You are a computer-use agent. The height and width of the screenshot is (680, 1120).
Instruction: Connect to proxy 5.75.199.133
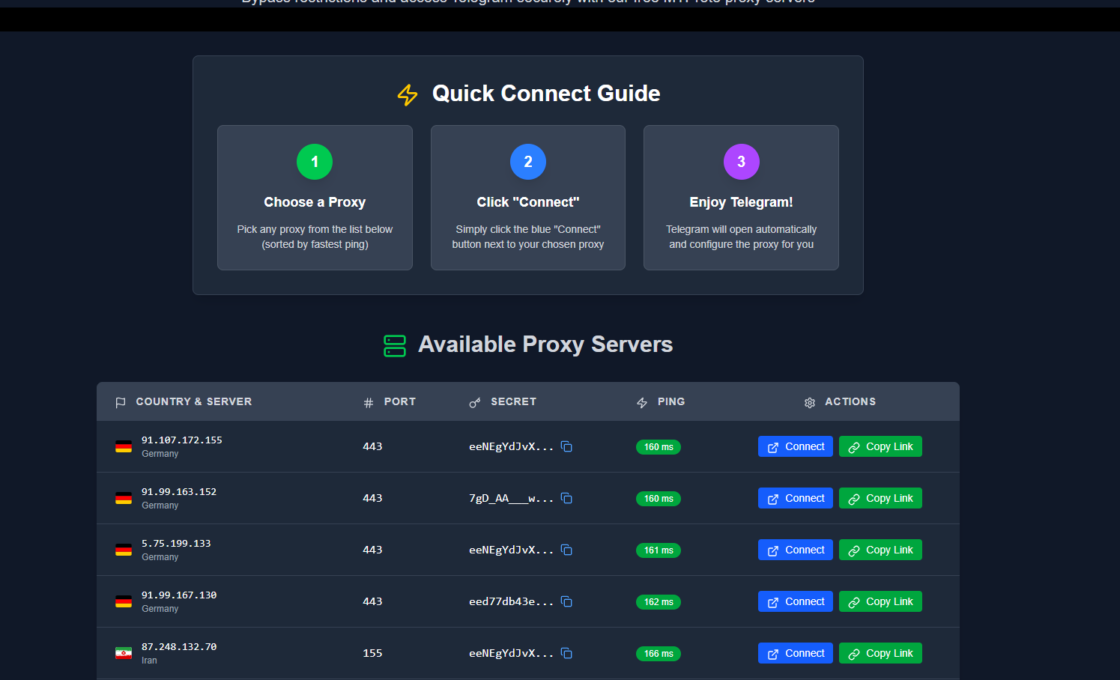coord(795,550)
